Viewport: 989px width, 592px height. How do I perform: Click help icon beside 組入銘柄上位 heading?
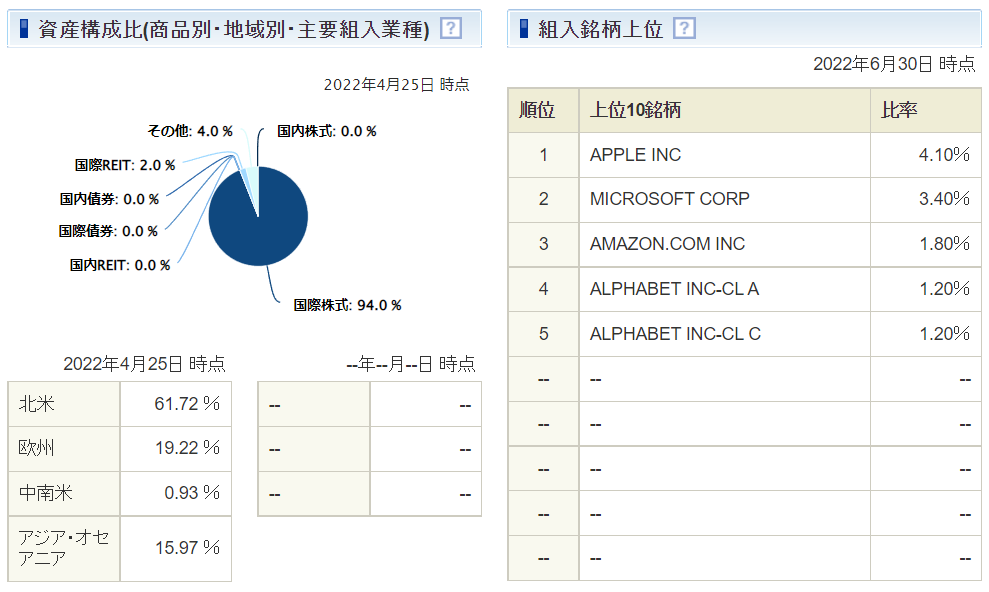click(x=684, y=28)
